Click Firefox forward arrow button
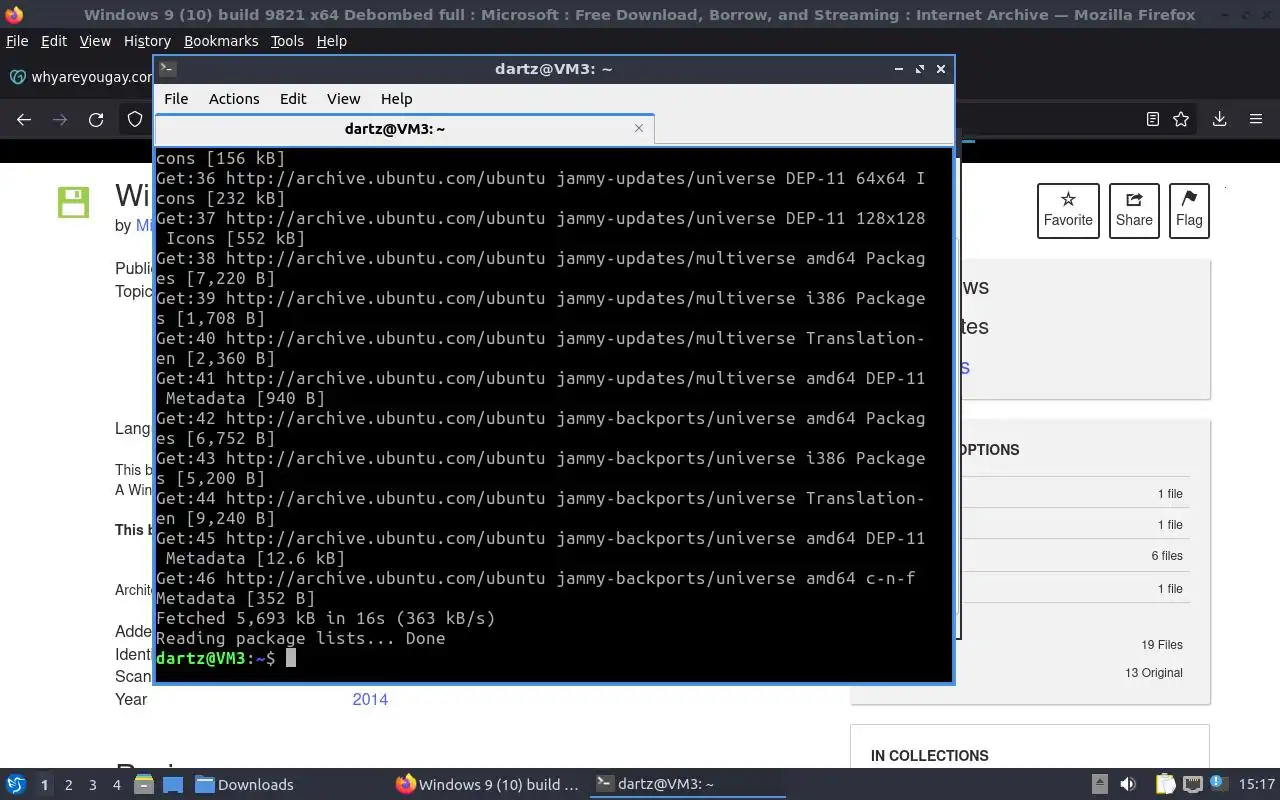The height and width of the screenshot is (800, 1280). (x=60, y=120)
